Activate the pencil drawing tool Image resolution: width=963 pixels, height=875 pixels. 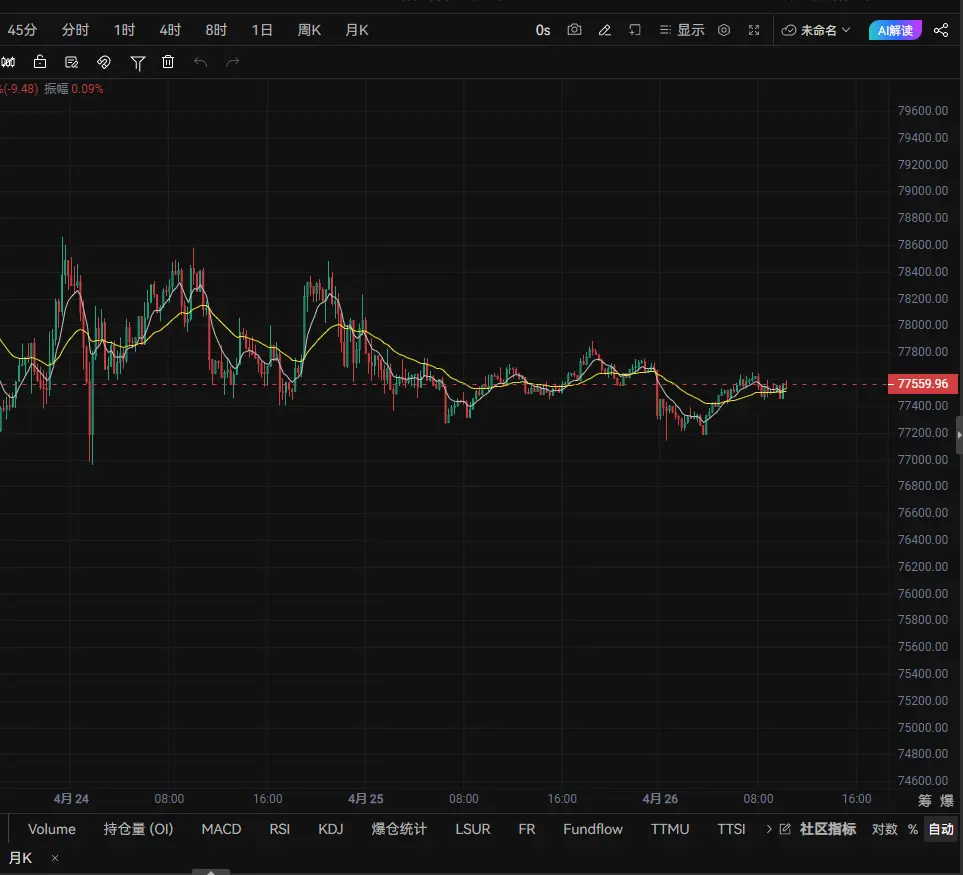tap(604, 30)
